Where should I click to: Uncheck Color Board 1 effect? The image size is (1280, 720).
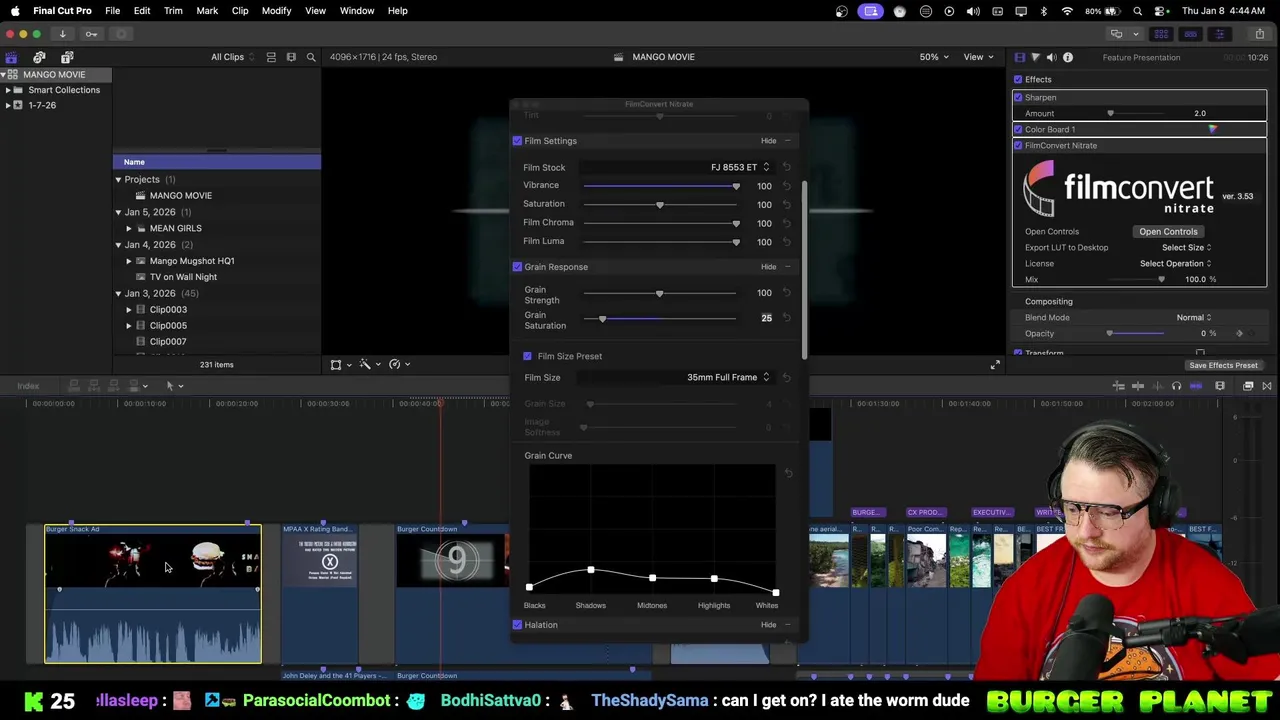[1018, 129]
